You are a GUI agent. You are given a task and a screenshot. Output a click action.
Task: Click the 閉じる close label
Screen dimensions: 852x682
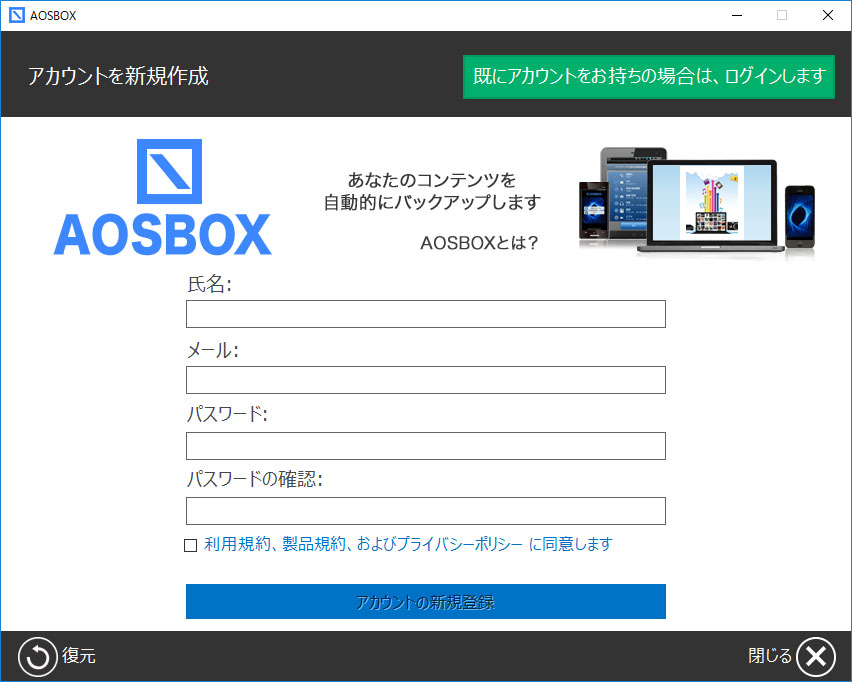point(770,655)
